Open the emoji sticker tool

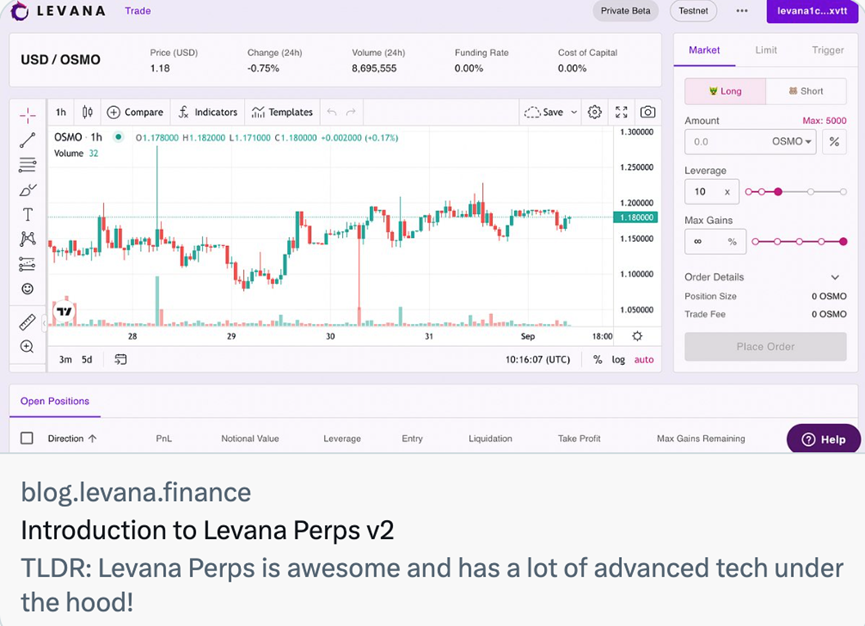coord(27,289)
